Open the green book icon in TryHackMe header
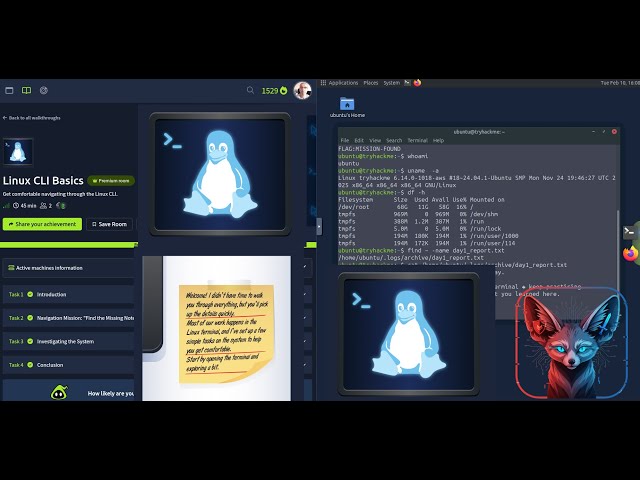Viewport: 640px width, 480px height. click(x=26, y=90)
